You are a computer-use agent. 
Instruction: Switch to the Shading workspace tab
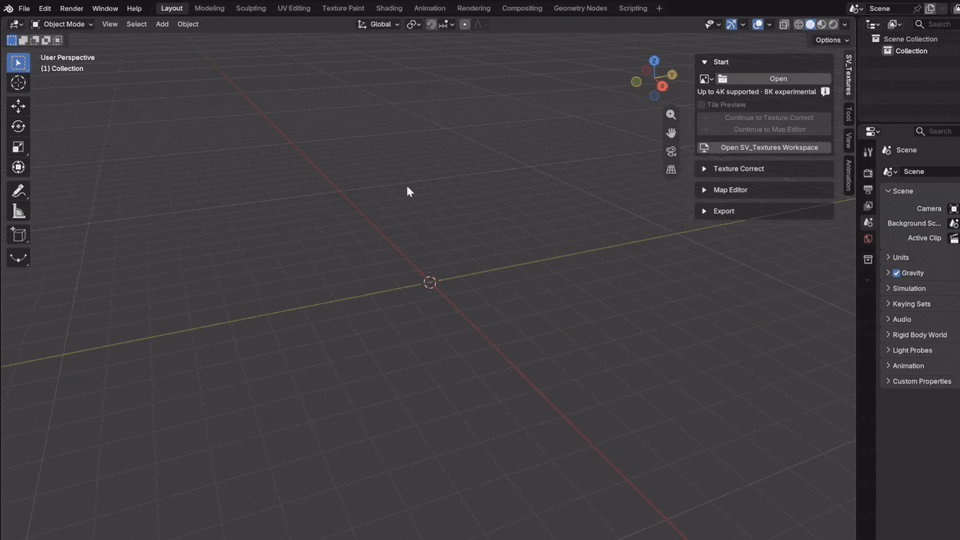(389, 9)
